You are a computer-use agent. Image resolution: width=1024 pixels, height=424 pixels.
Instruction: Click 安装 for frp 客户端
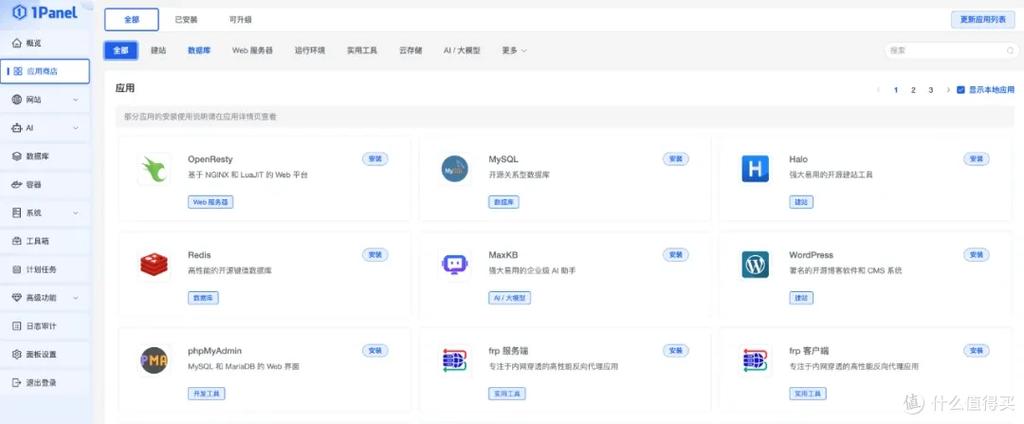pos(976,351)
